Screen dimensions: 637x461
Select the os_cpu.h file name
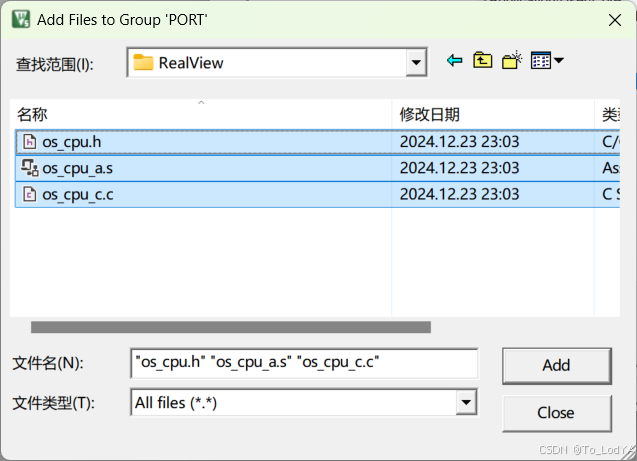pyautogui.click(x=72, y=142)
